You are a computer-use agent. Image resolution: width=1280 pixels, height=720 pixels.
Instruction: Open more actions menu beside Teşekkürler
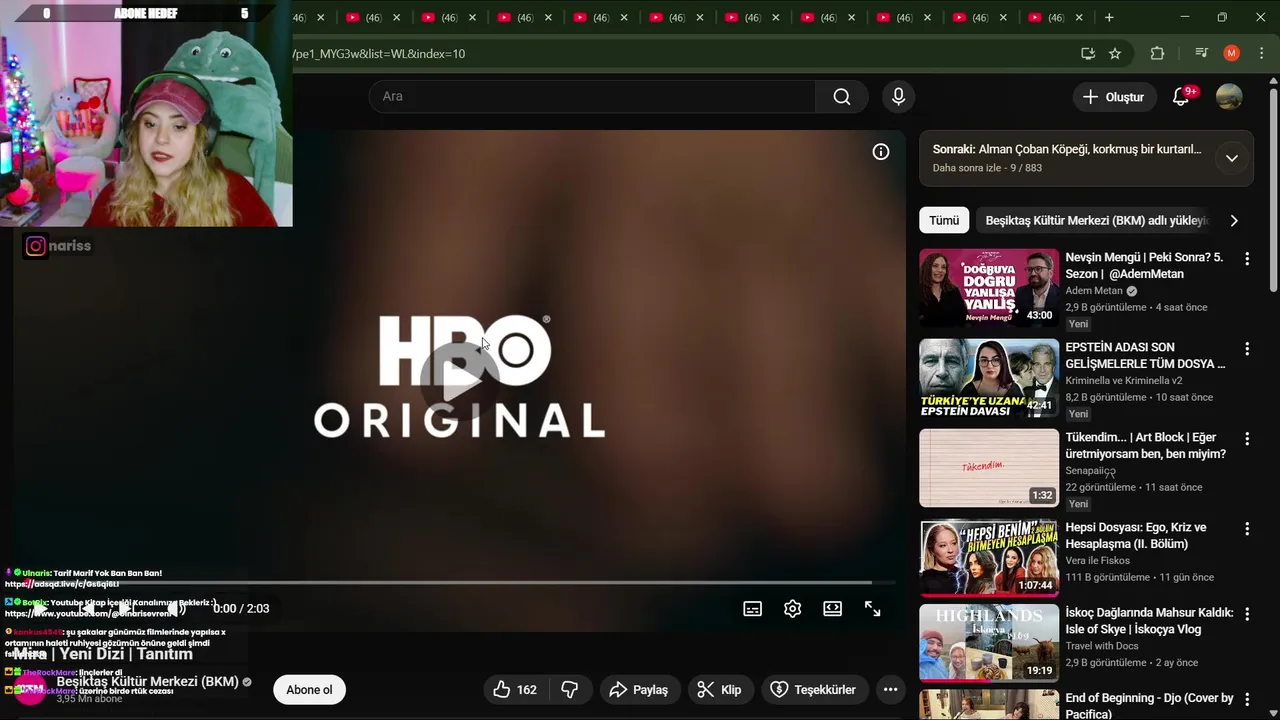tap(890, 689)
